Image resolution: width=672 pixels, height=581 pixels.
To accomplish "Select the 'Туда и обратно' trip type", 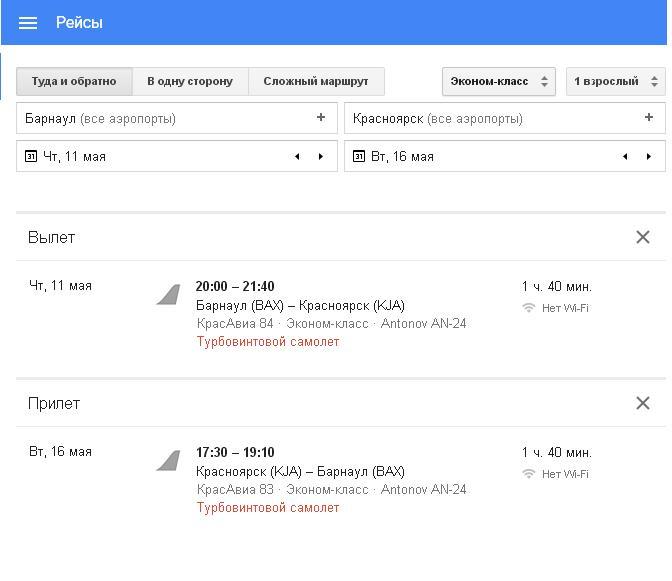I will [x=74, y=81].
